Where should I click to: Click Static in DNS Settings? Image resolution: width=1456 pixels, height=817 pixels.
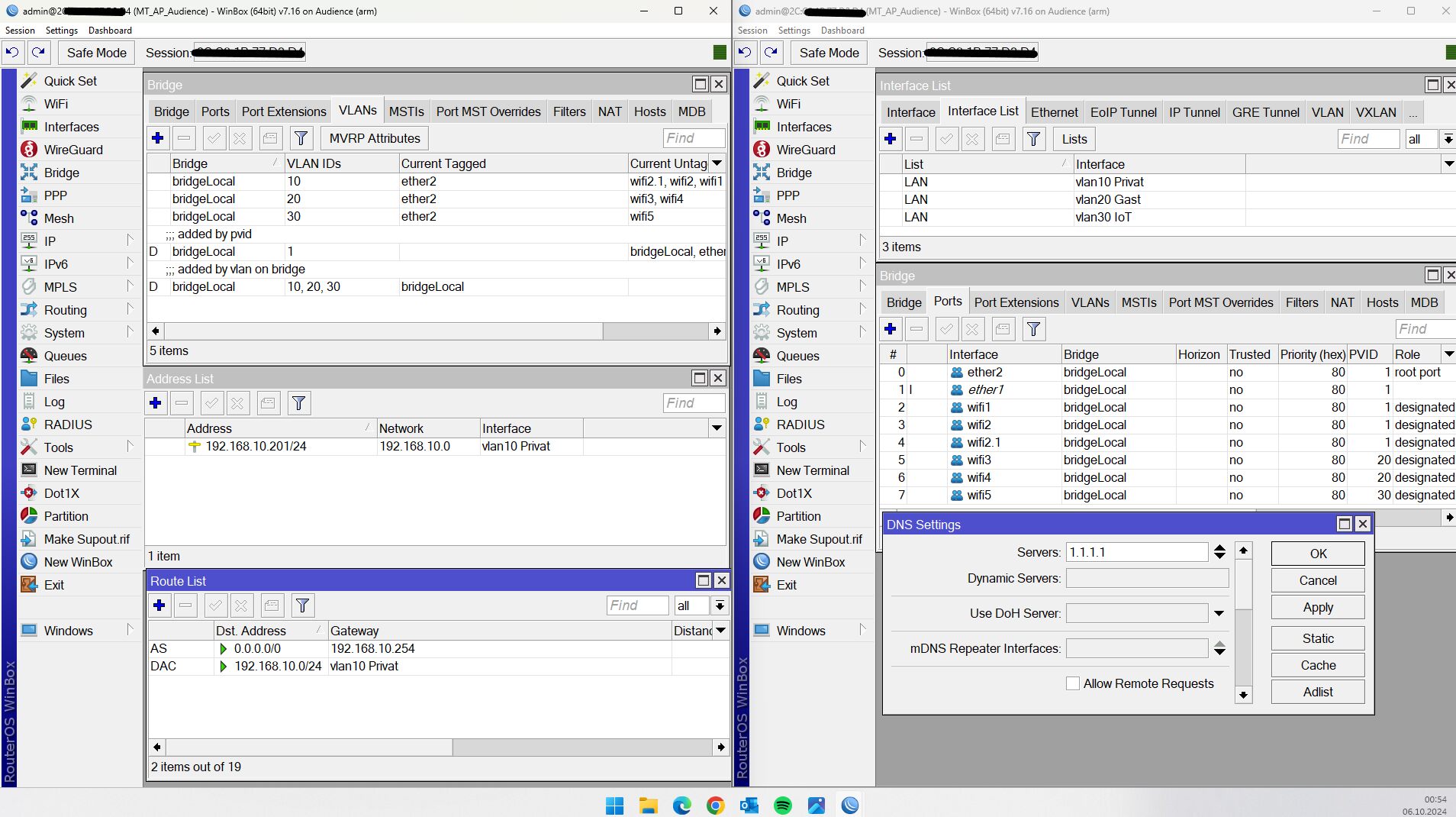click(1317, 638)
